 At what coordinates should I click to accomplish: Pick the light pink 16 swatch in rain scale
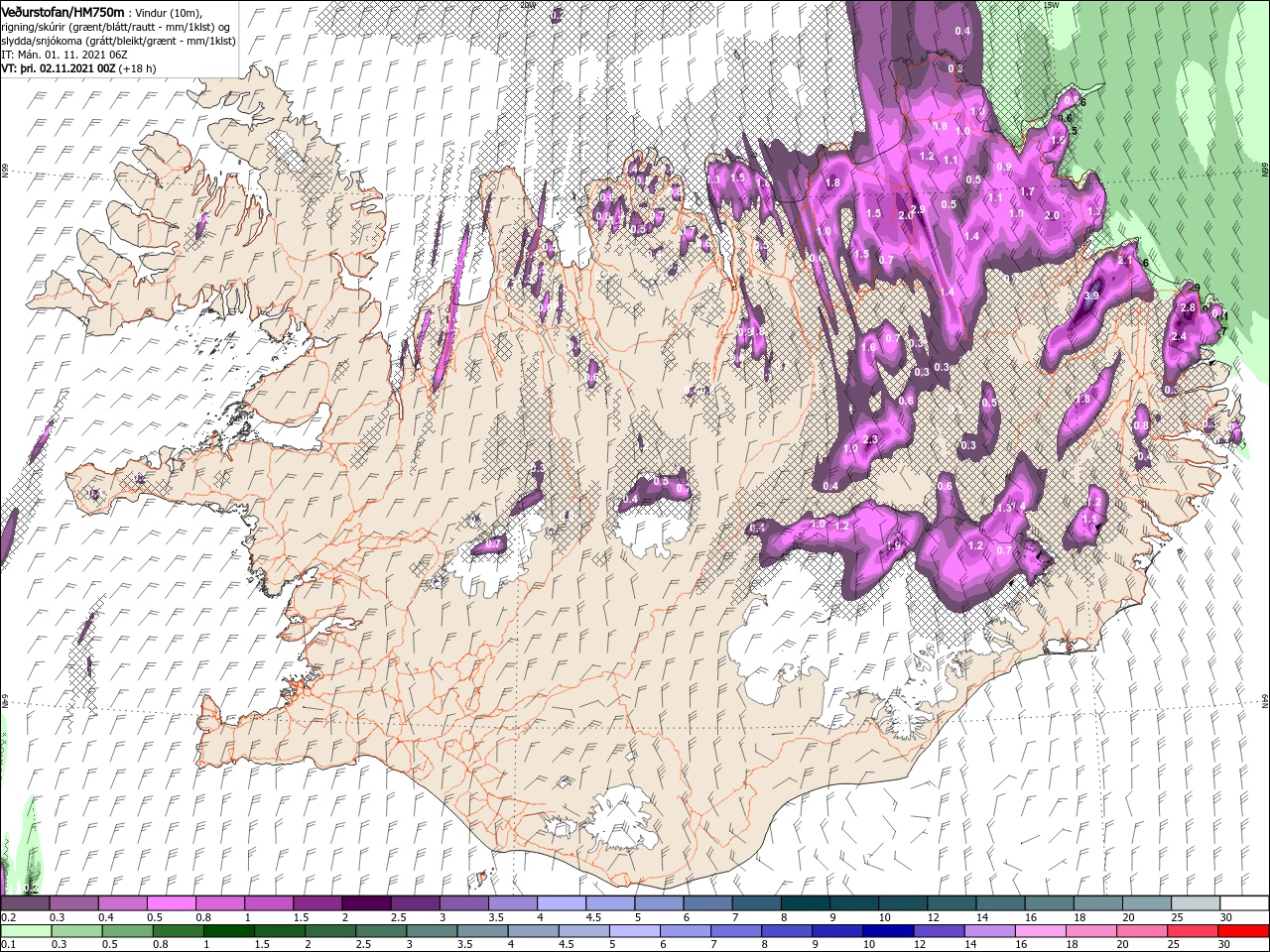pos(1041,931)
